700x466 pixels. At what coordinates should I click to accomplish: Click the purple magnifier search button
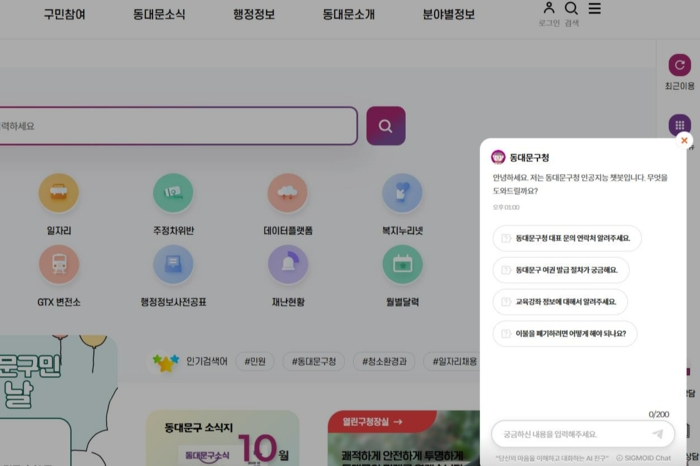click(385, 126)
